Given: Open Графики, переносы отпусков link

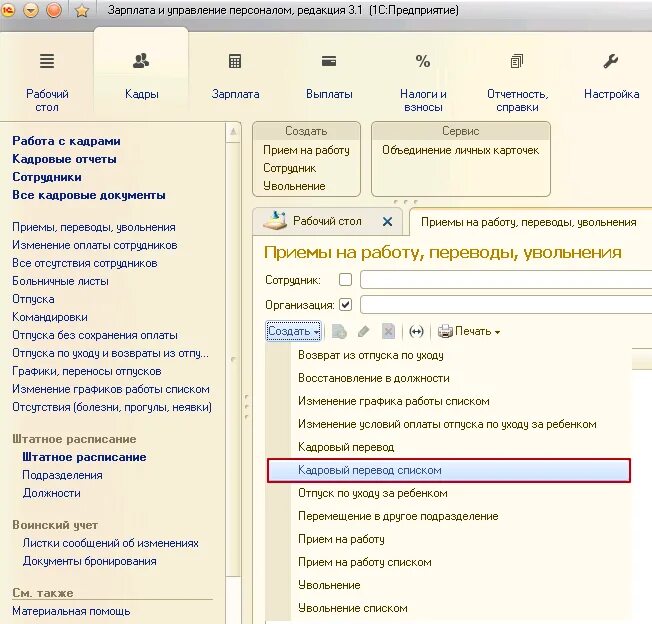Looking at the screenshot, I should 86,371.
